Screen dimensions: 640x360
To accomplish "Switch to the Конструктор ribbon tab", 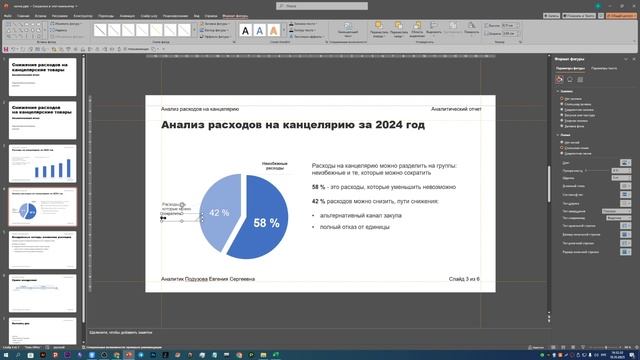I will click(x=83, y=16).
